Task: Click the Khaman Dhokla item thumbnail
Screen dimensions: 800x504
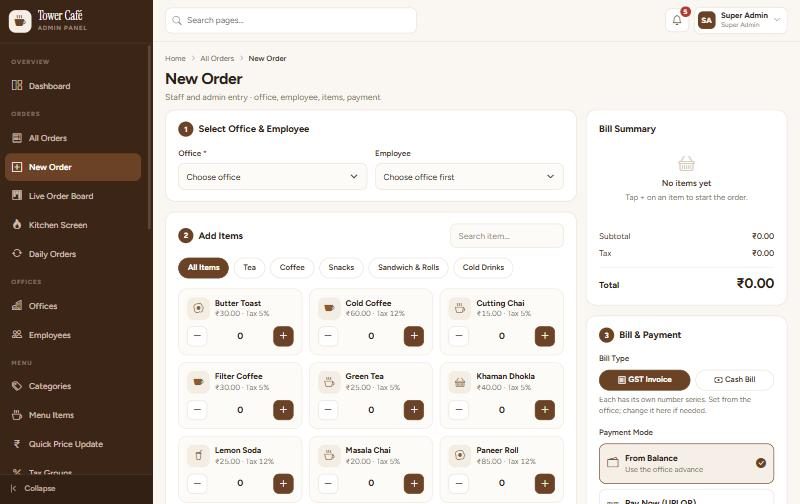Action: [x=460, y=382]
